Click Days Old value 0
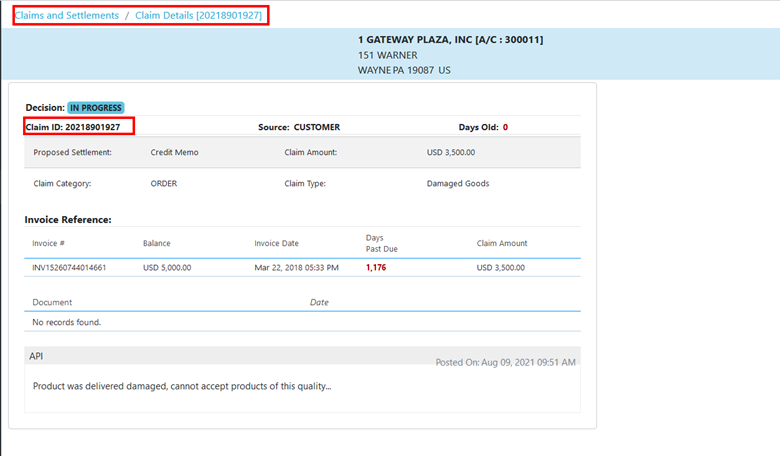The image size is (780, 456). pyautogui.click(x=505, y=127)
